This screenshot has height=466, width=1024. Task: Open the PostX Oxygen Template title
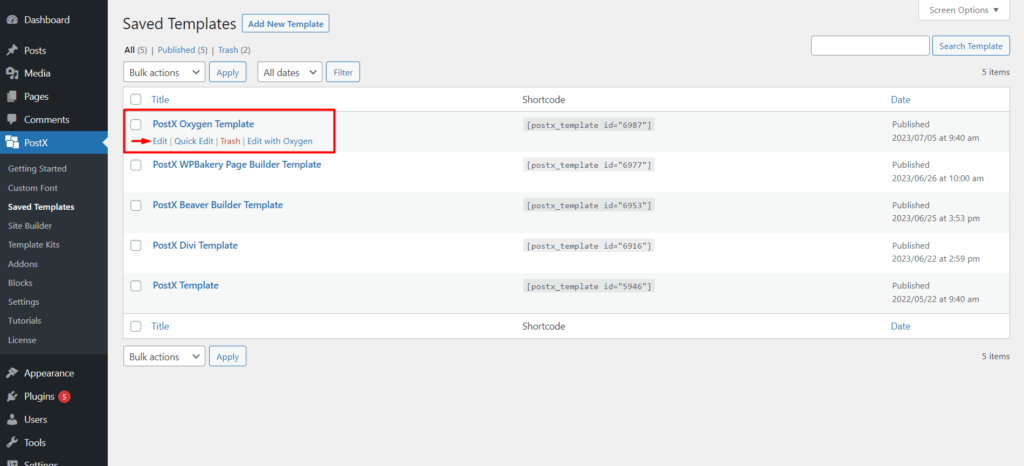(x=203, y=123)
